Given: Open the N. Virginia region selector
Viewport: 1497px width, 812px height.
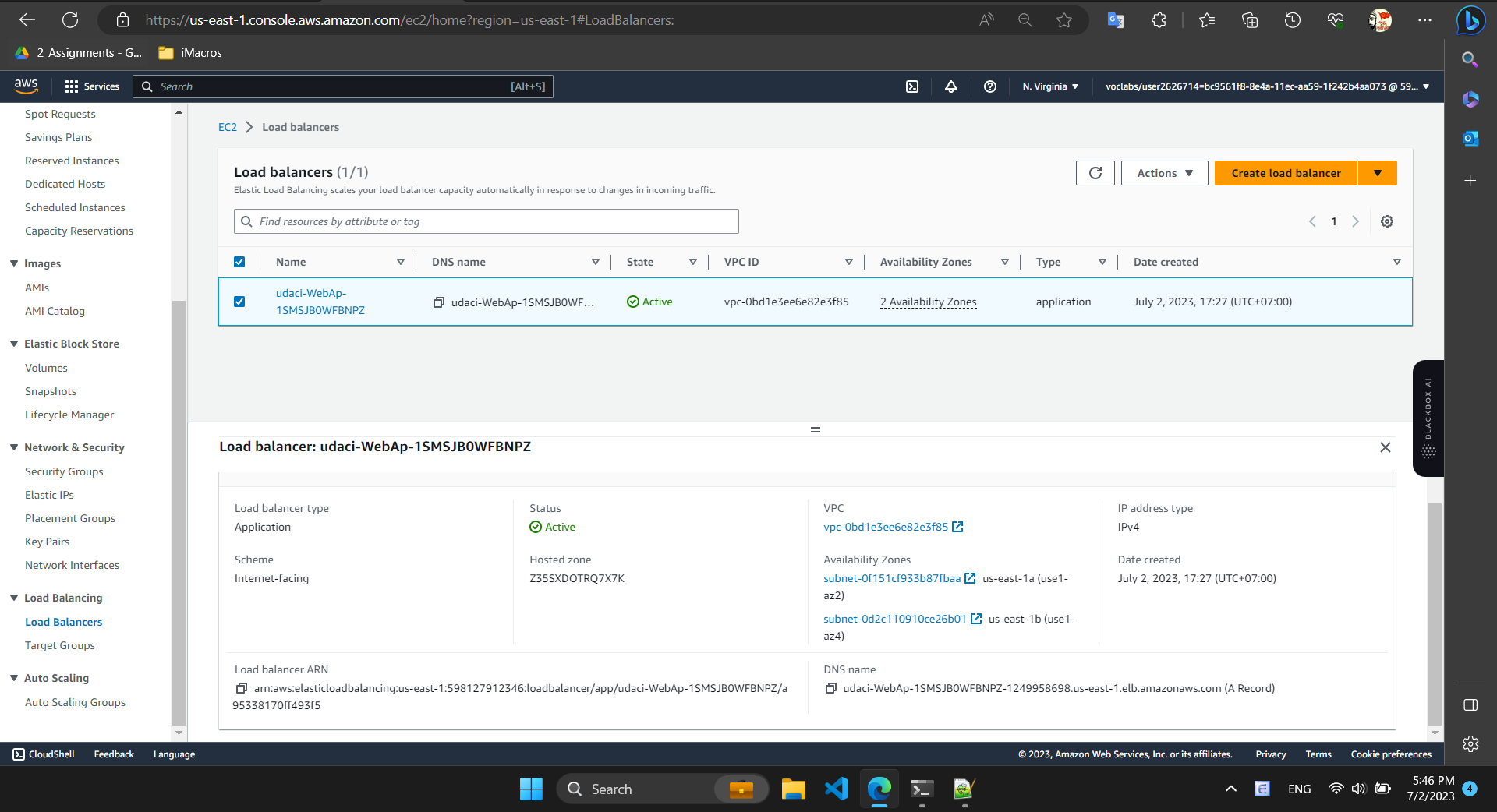Looking at the screenshot, I should coord(1049,86).
